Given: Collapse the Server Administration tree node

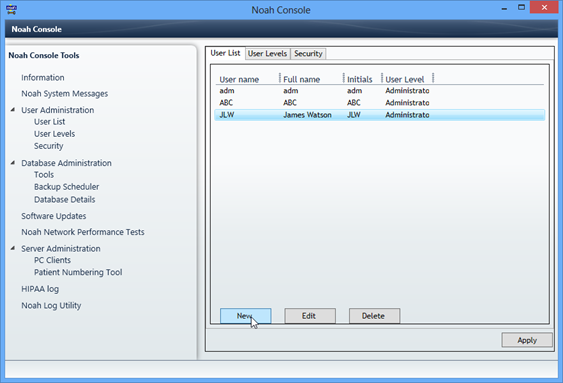Looking at the screenshot, I should tap(13, 248).
